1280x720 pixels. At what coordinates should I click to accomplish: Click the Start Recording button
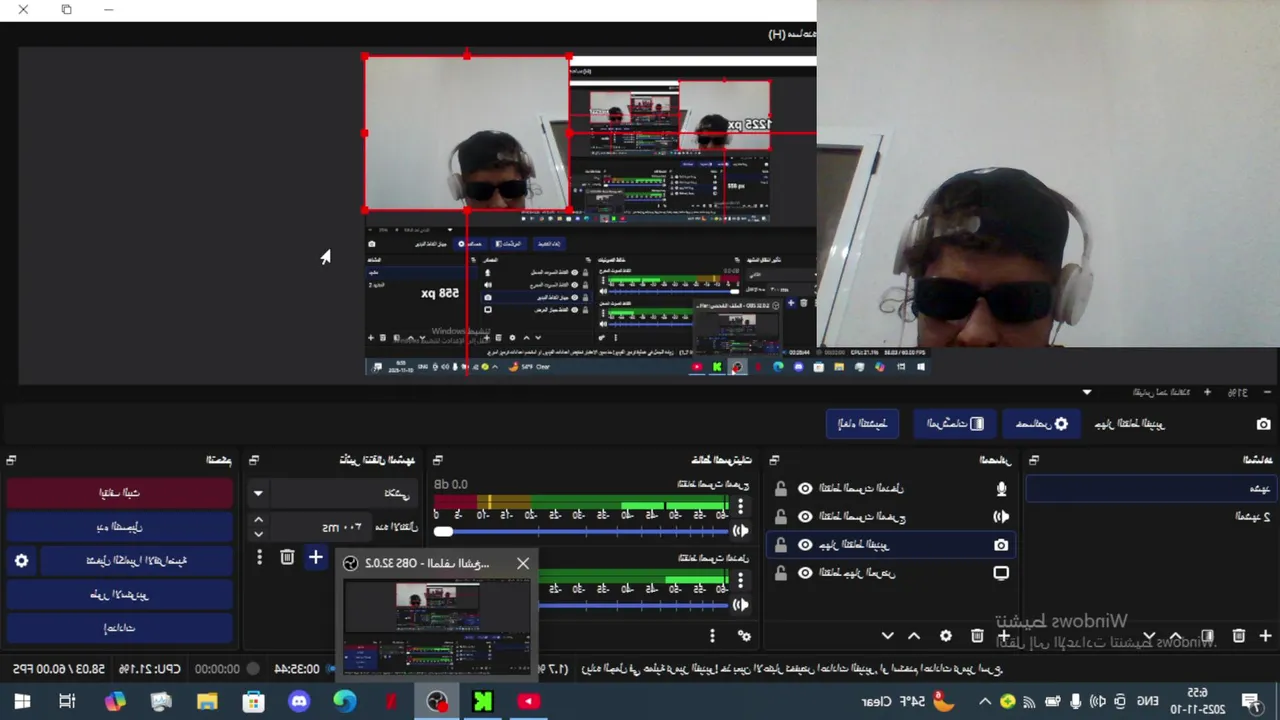120,527
